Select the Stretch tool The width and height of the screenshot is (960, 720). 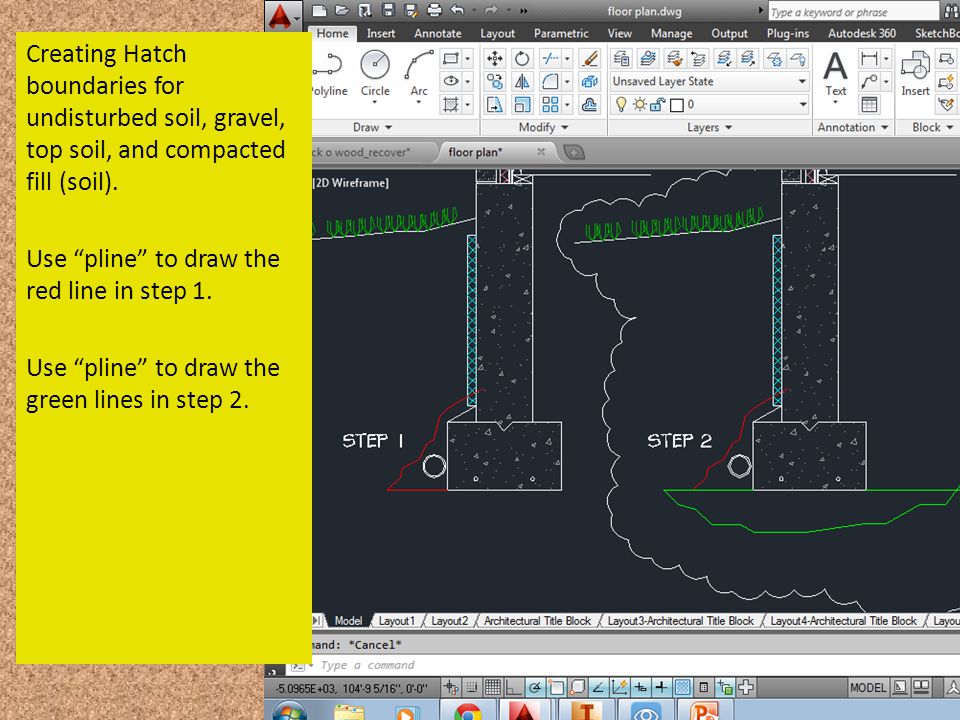[494, 105]
